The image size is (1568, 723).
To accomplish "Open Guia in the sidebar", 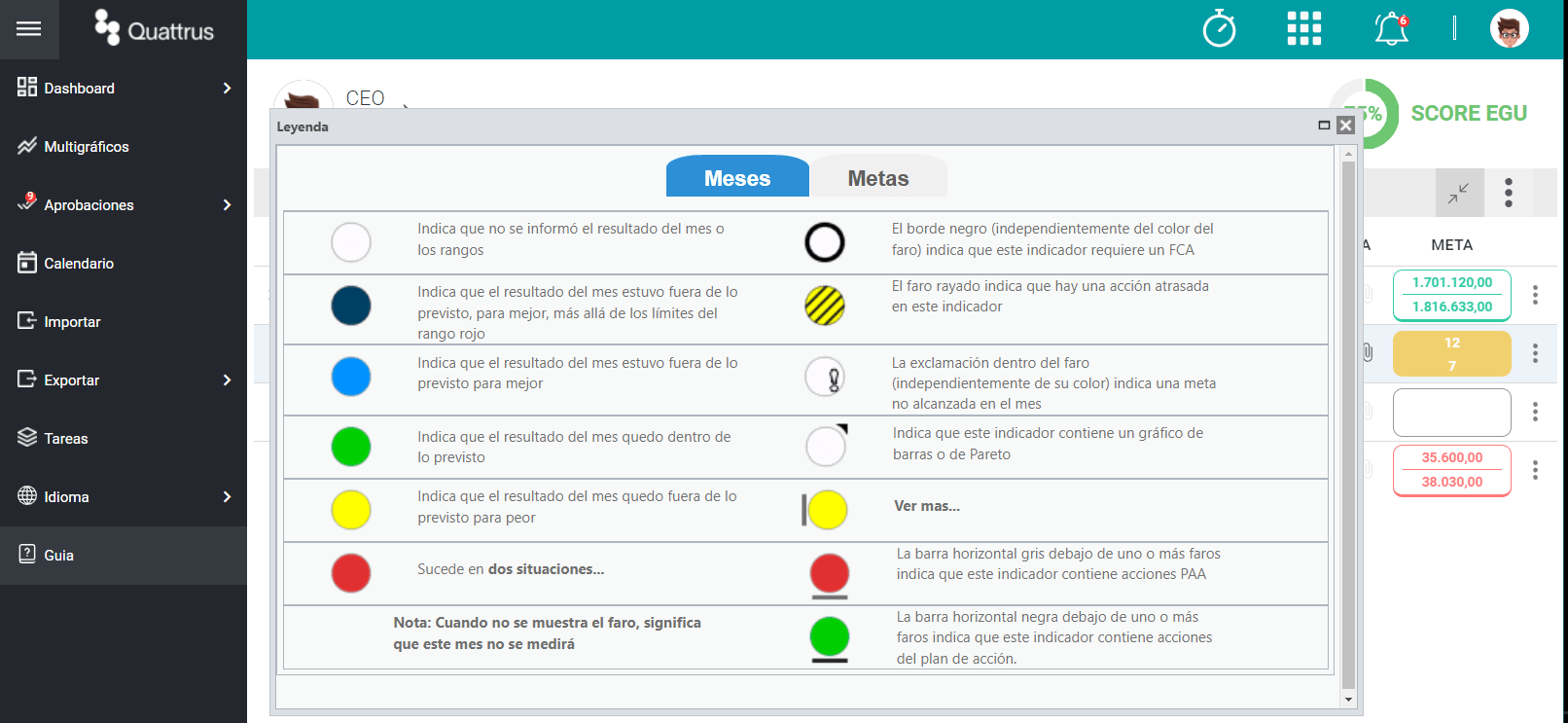I will pyautogui.click(x=124, y=556).
